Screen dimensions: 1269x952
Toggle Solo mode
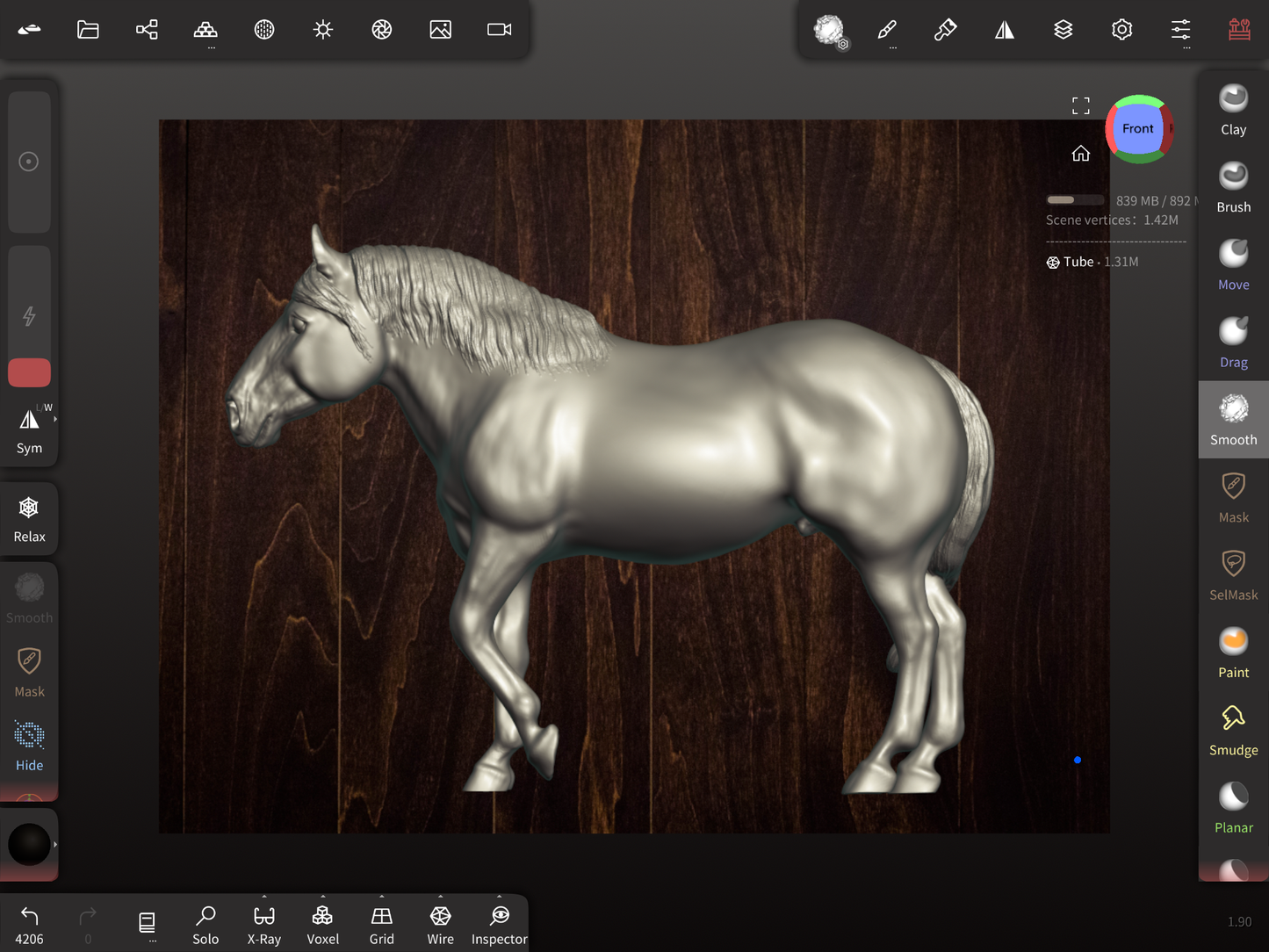tap(205, 925)
